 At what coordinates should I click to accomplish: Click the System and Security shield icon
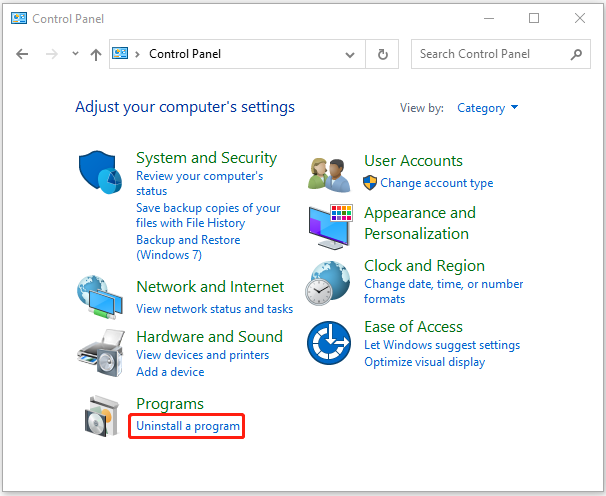[x=100, y=172]
